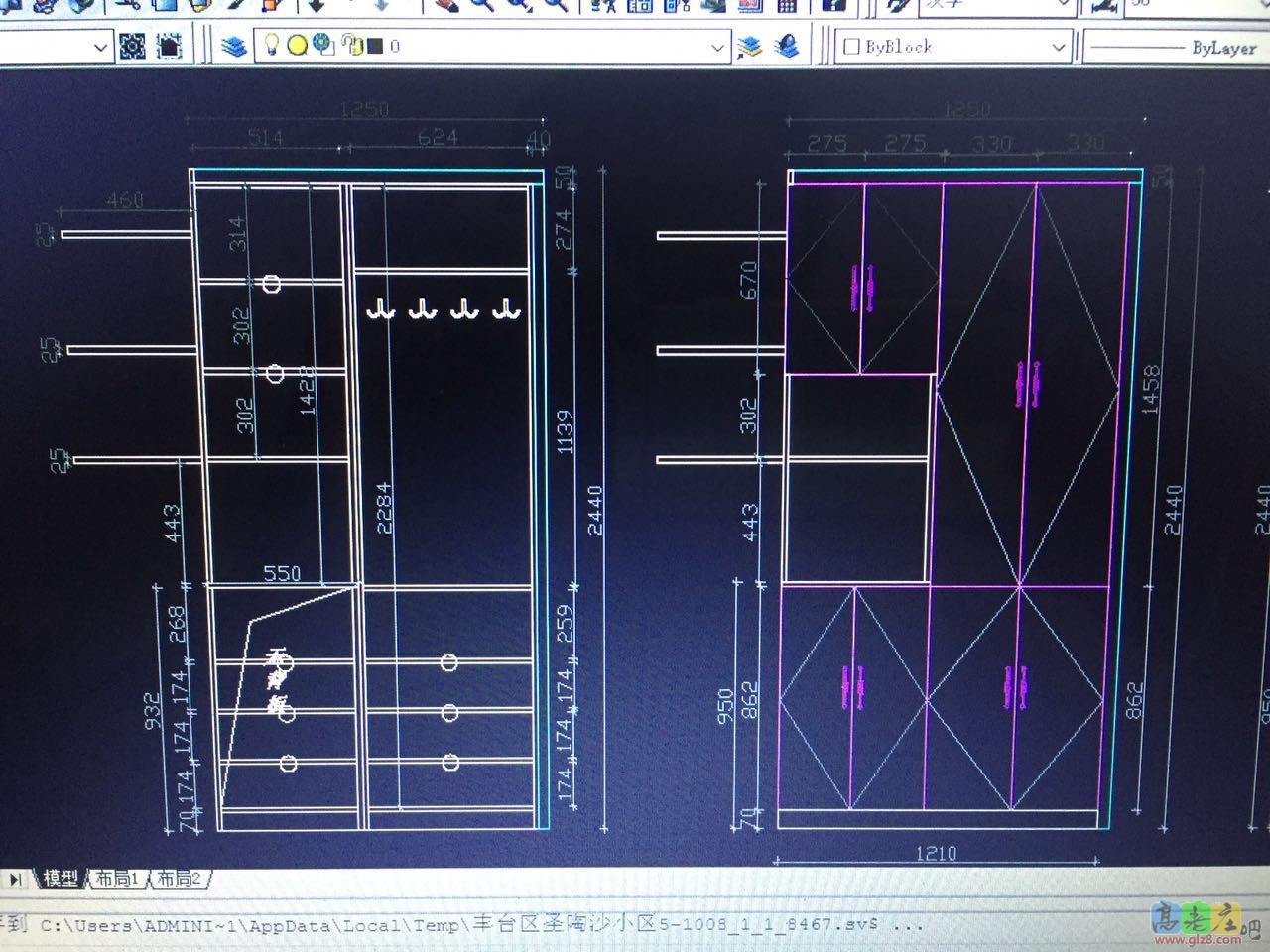
Task: Click layer 0 black color swatch
Action: click(375, 46)
